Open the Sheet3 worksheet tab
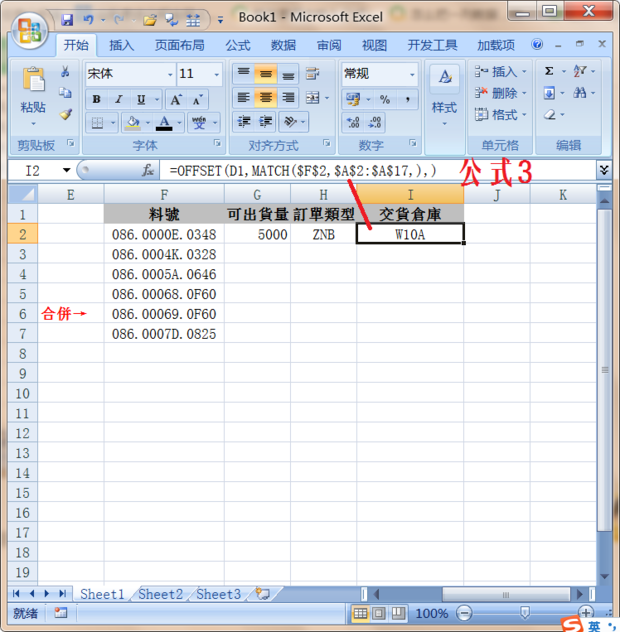620x632 pixels. point(218,594)
